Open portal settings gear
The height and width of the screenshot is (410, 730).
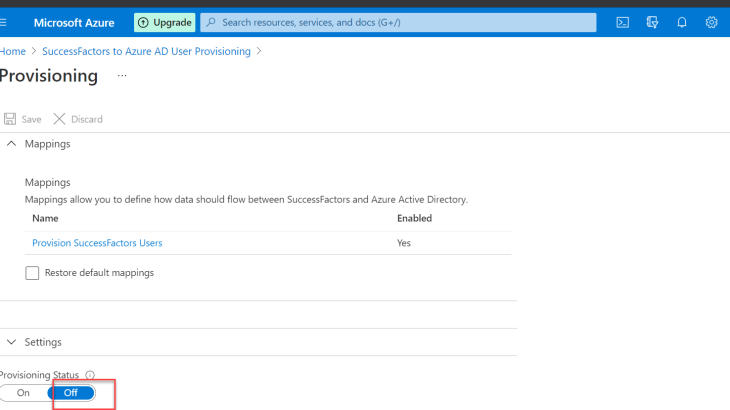pos(711,22)
